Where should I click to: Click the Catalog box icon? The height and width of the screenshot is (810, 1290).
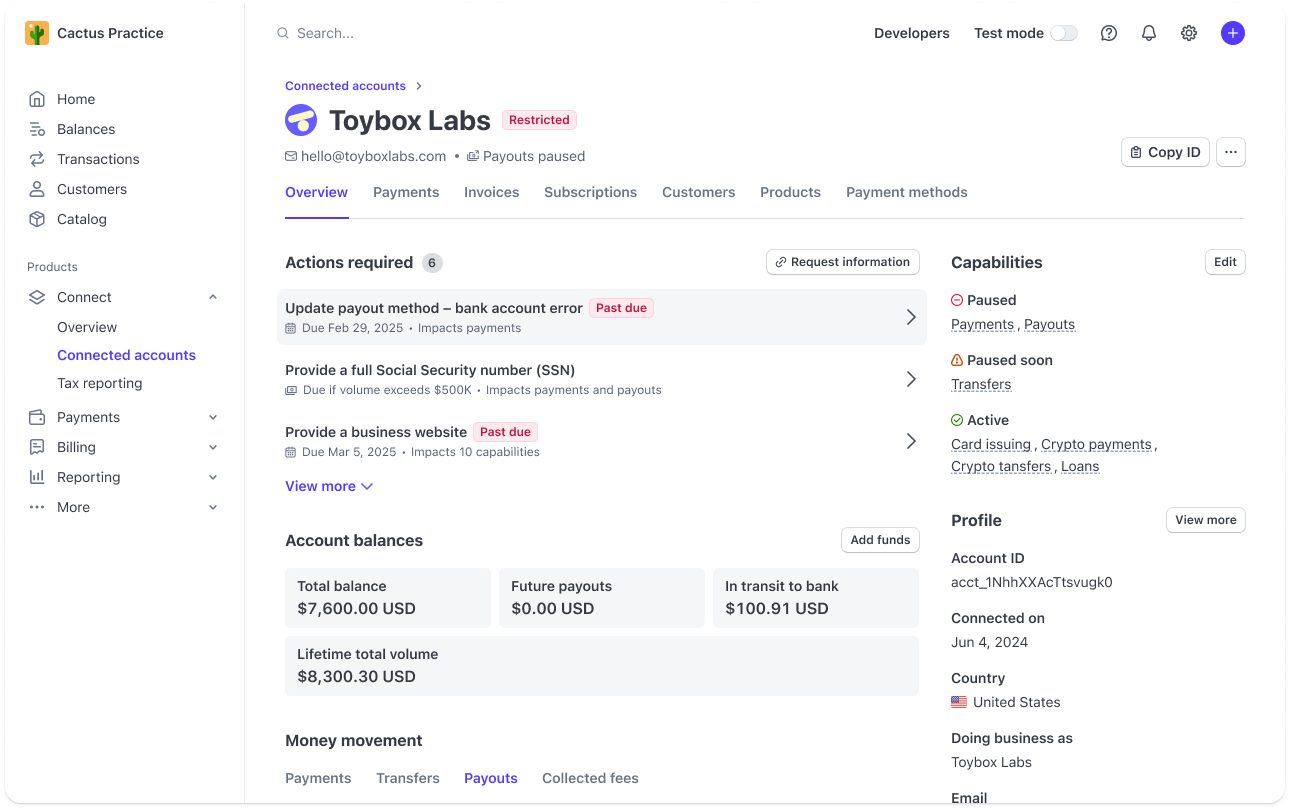click(37, 219)
